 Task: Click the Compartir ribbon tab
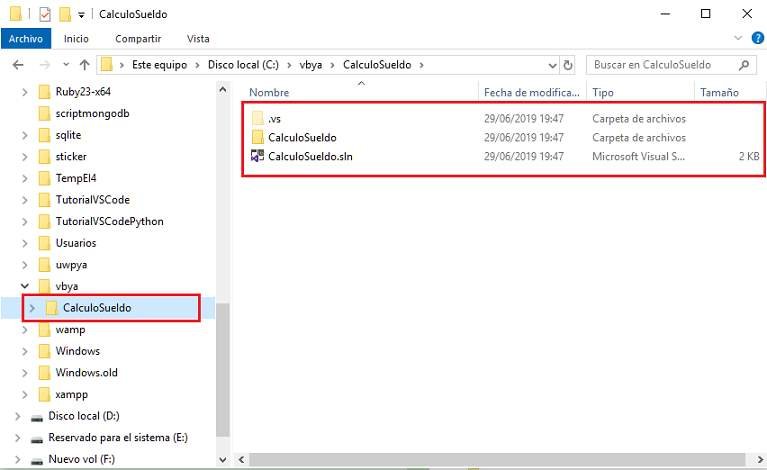138,38
